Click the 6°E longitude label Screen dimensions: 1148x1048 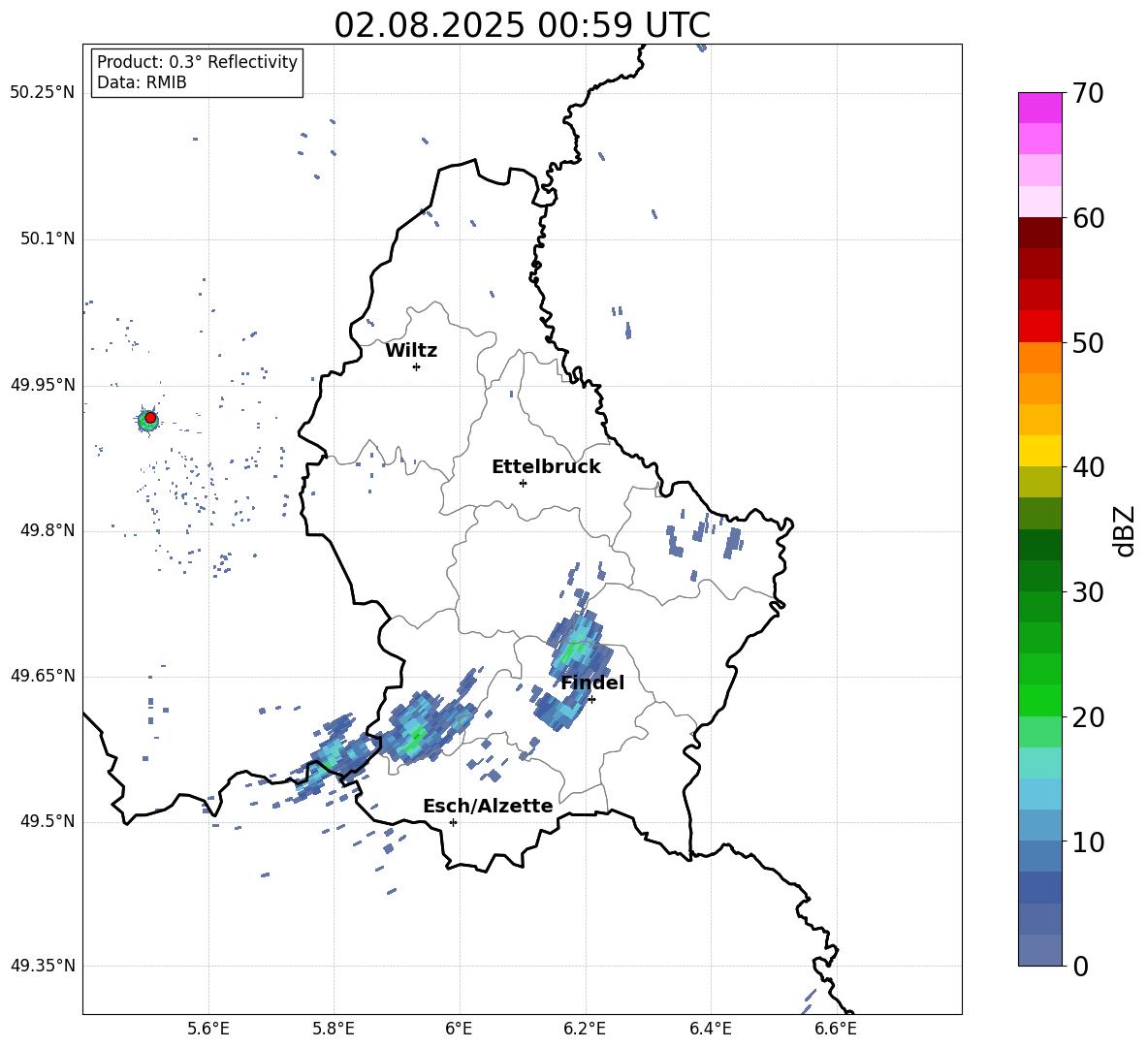(x=459, y=1029)
